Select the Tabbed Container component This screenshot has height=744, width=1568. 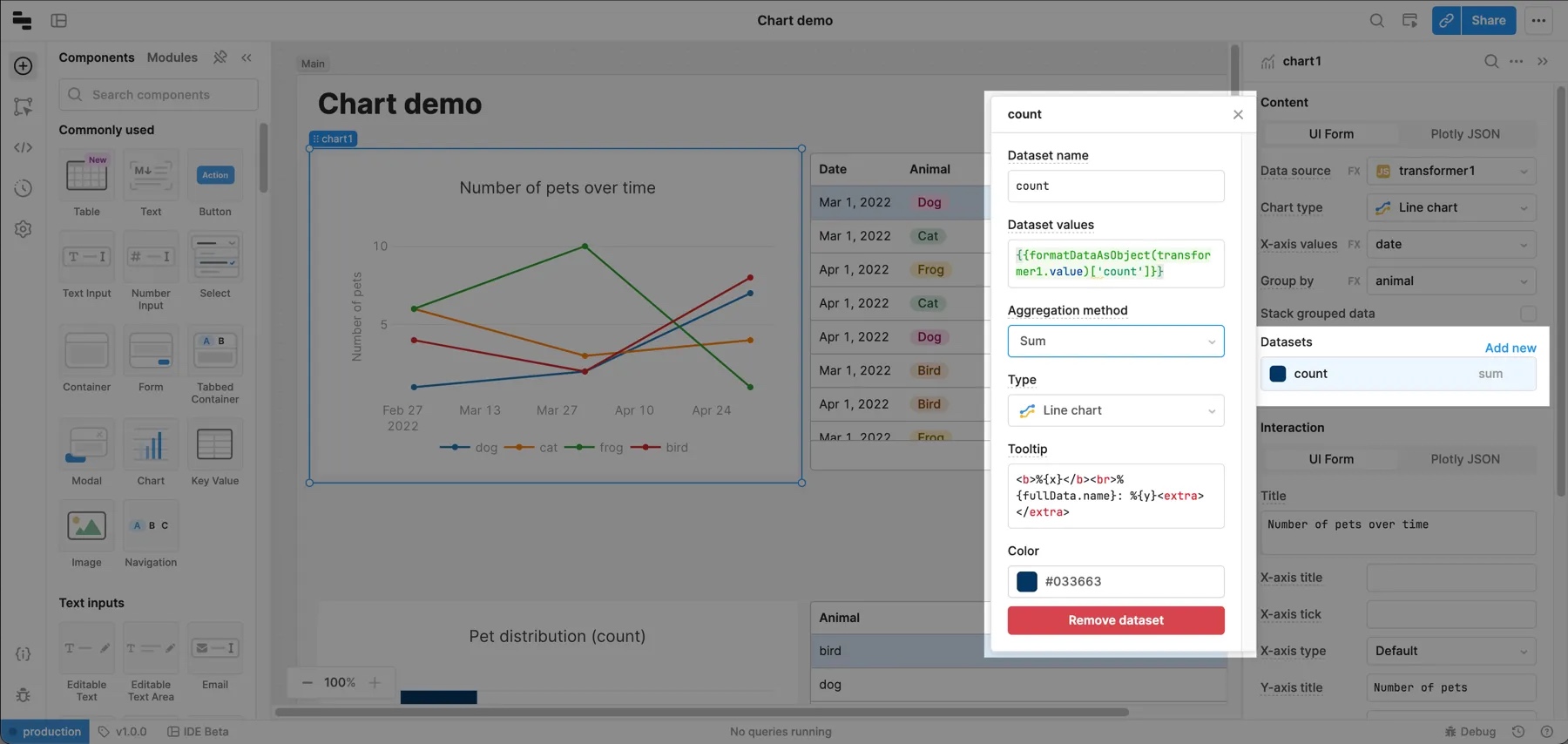[214, 365]
